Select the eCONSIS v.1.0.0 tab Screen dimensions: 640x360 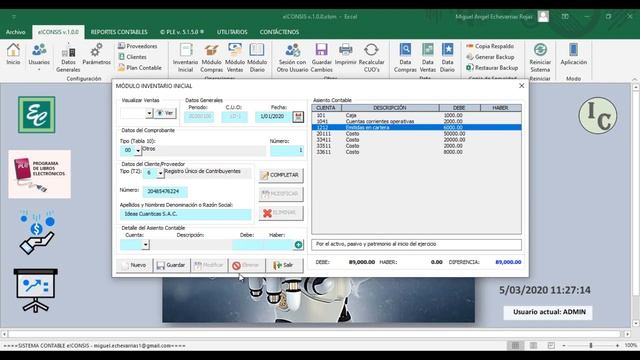[58, 32]
